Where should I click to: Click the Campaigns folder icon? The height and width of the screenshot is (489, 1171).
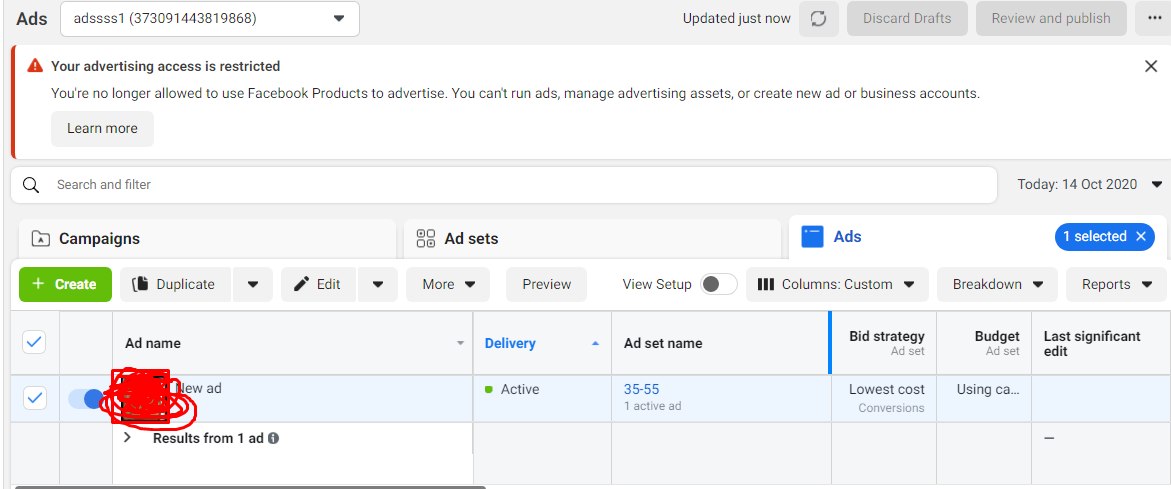tap(40, 239)
